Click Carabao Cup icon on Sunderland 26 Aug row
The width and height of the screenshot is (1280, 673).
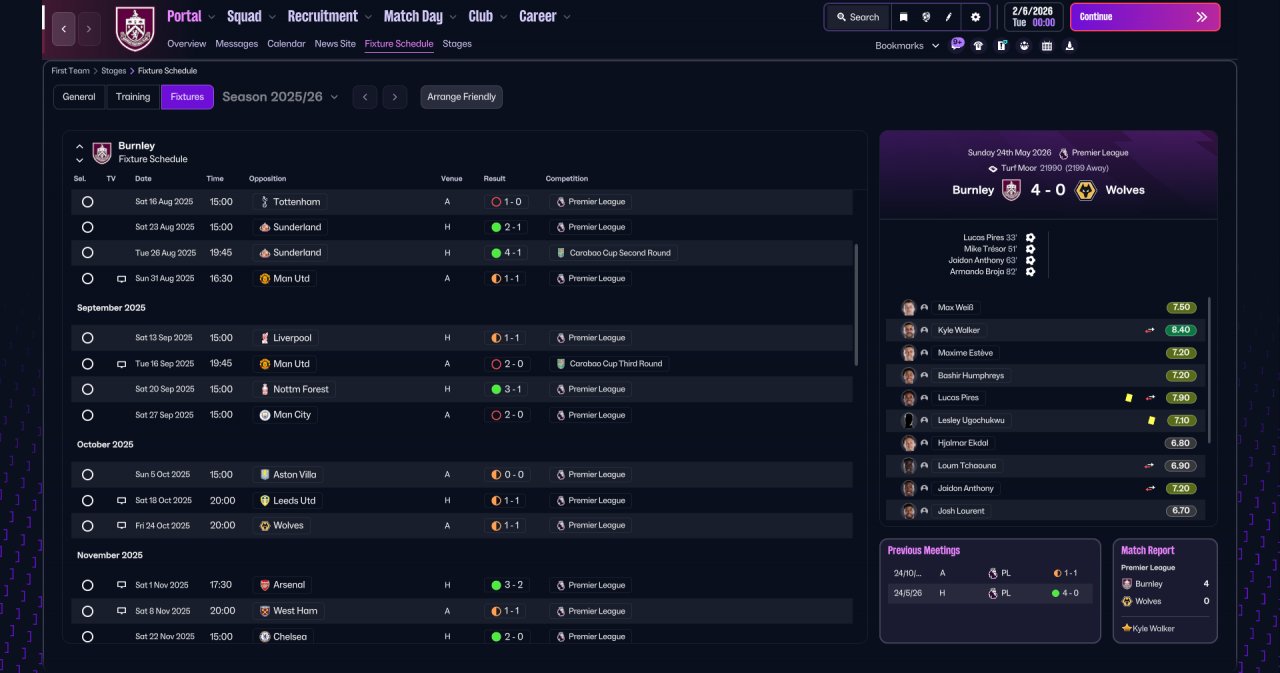coord(561,253)
